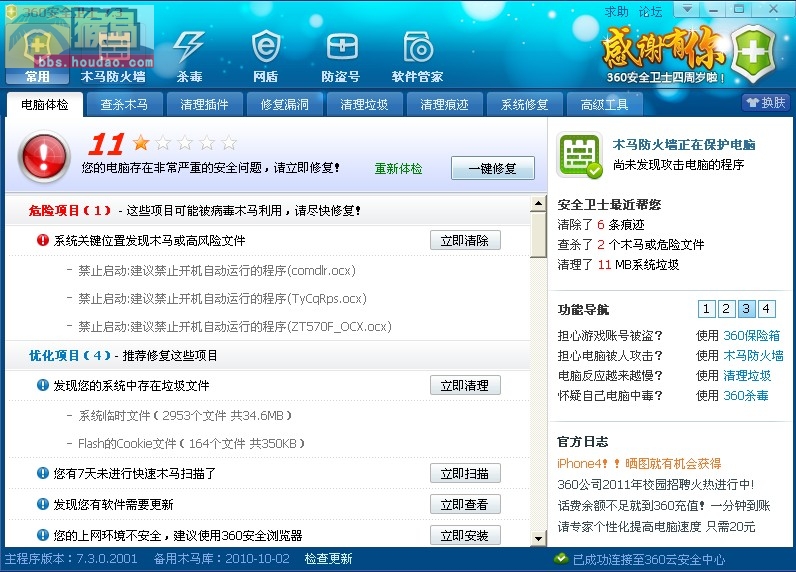Click the red alert status icon
Image resolution: width=796 pixels, height=572 pixels.
pyautogui.click(x=44, y=155)
